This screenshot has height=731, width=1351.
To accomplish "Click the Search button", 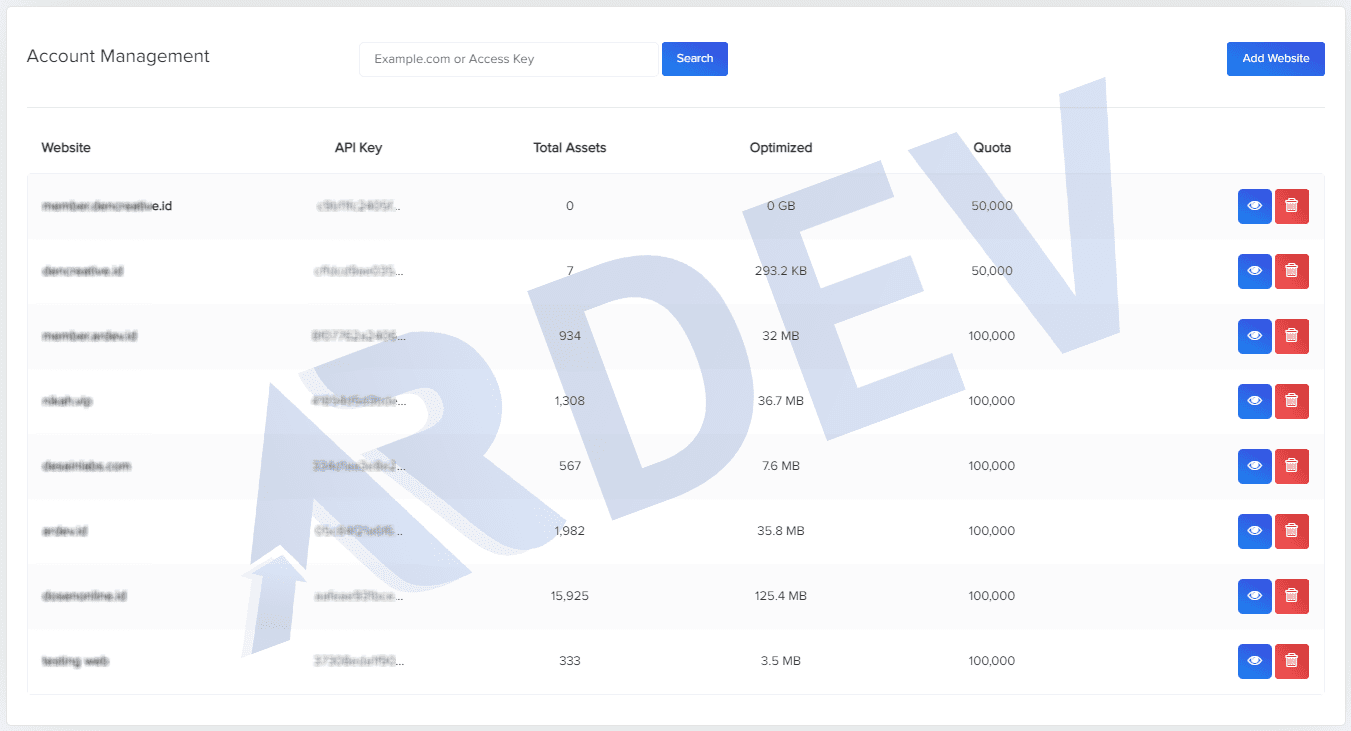I will tap(694, 59).
